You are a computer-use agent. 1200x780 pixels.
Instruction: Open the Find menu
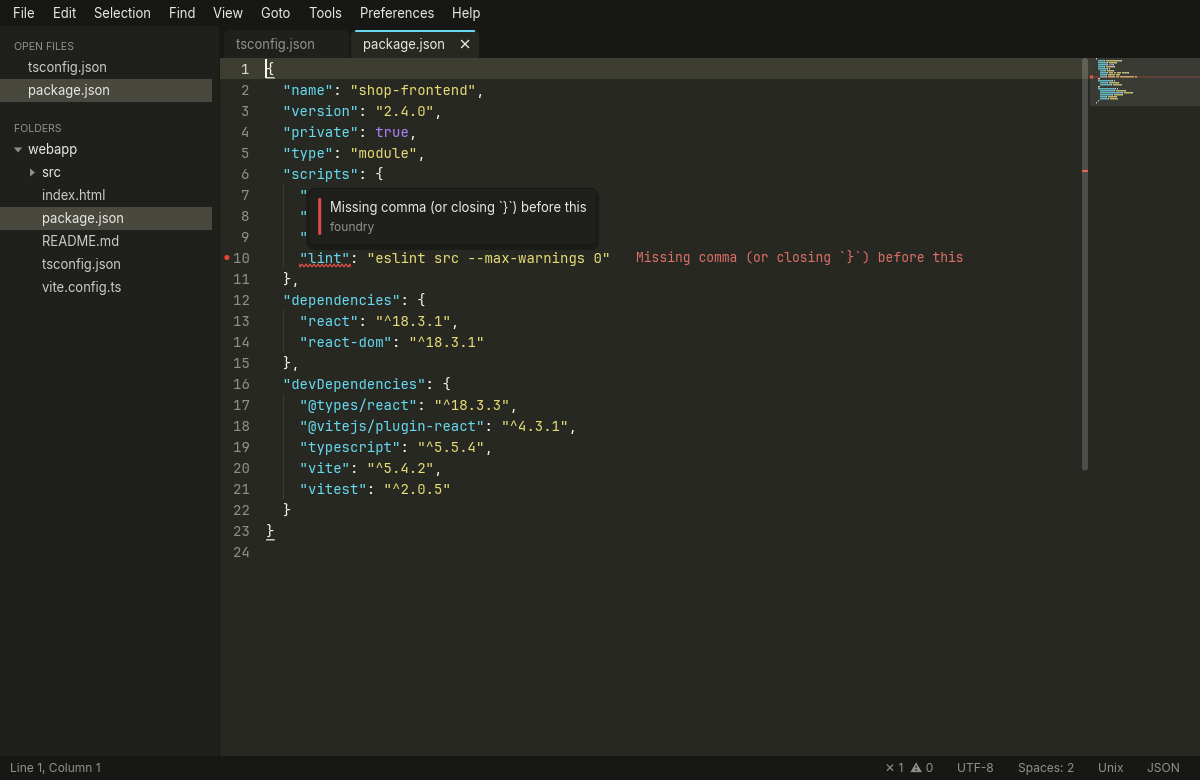click(182, 13)
